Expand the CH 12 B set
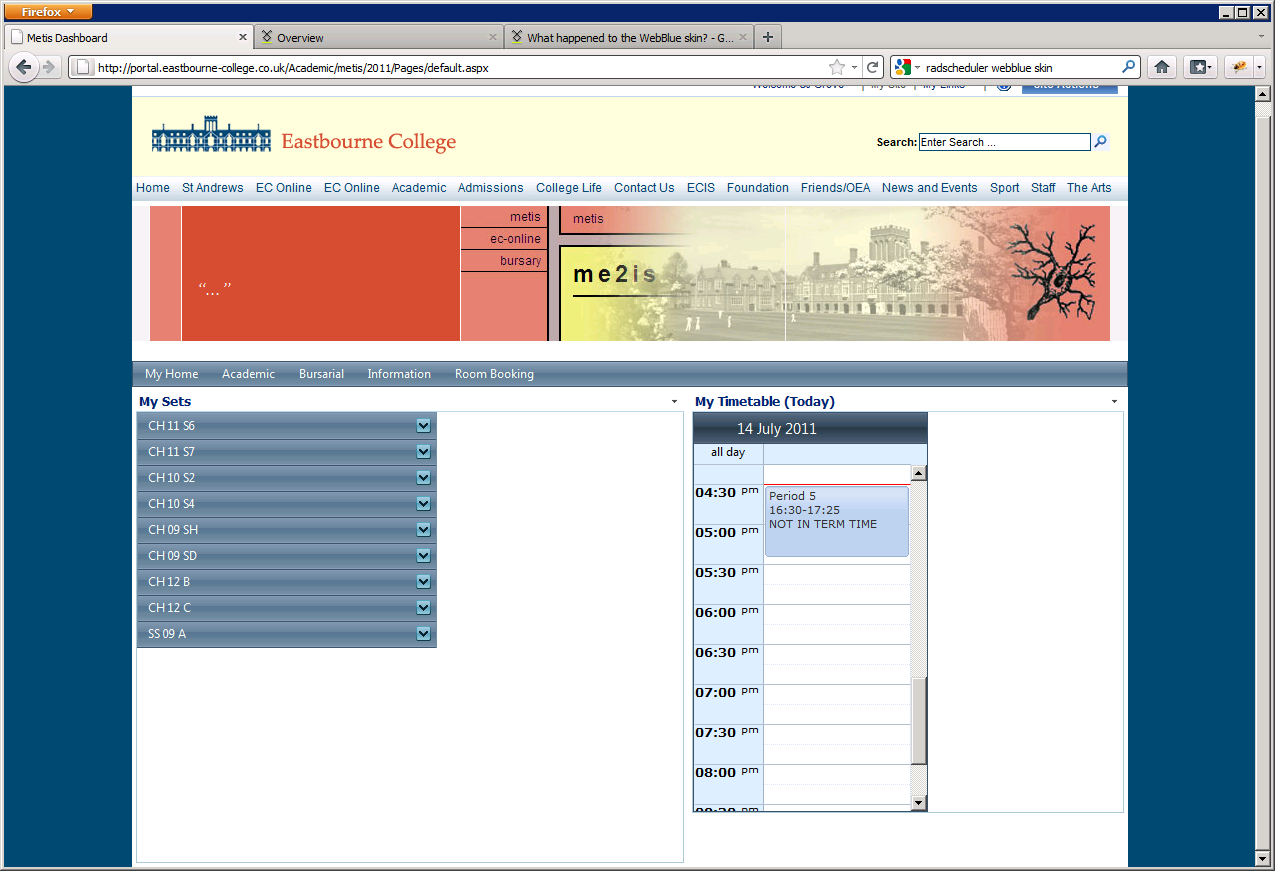 424,582
